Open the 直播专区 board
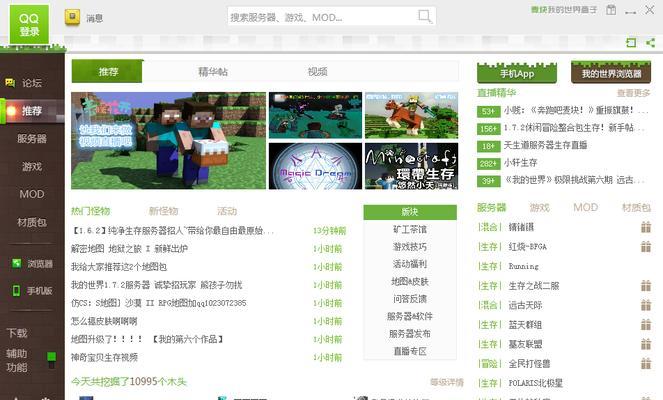This screenshot has height=400, width=663. [410, 351]
